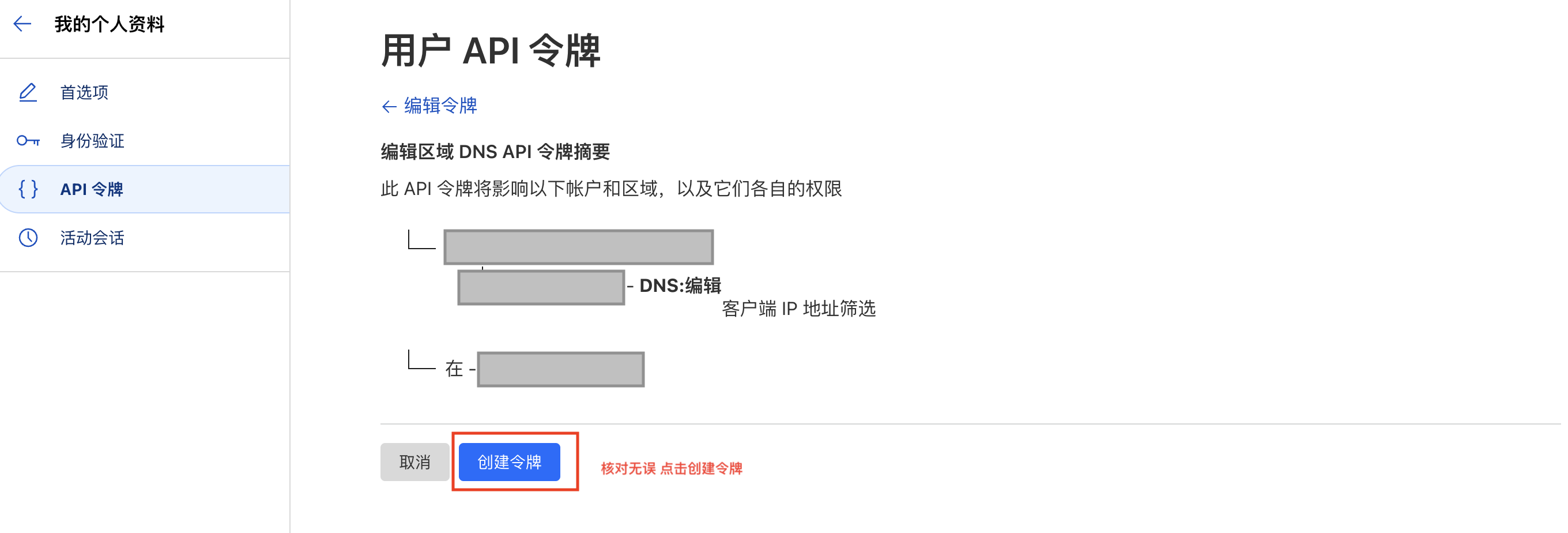Viewport: 1568px width, 533px height.
Task: Switch to the 身份验证 section
Action: [x=92, y=141]
